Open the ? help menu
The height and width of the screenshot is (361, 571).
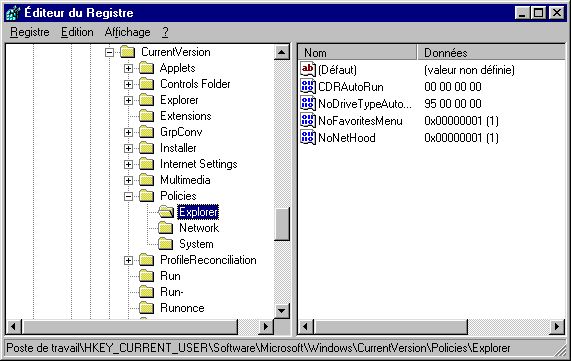click(x=165, y=32)
